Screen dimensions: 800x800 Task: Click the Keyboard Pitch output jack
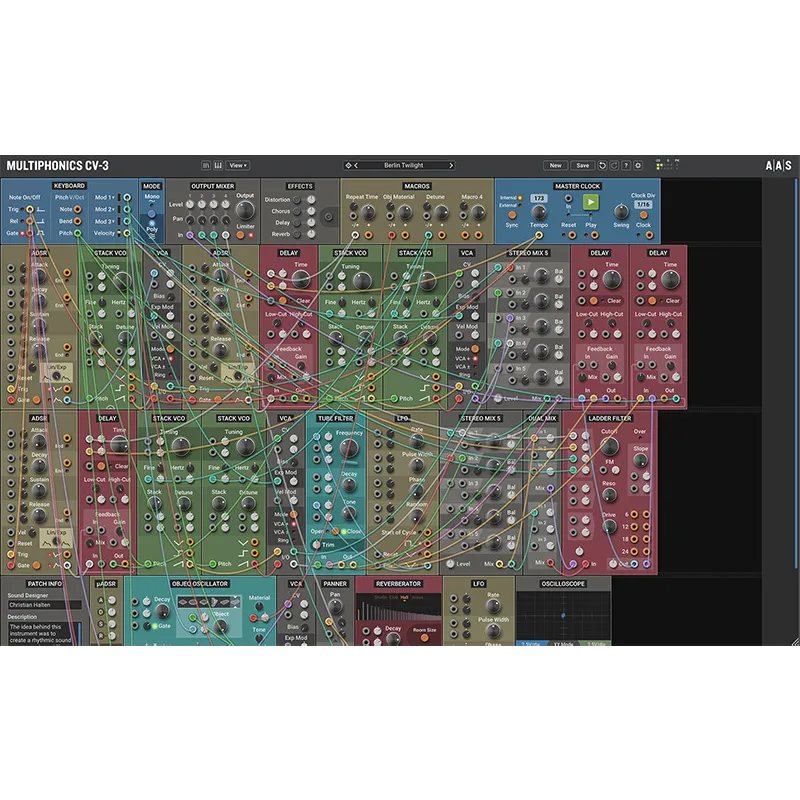[x=78, y=233]
